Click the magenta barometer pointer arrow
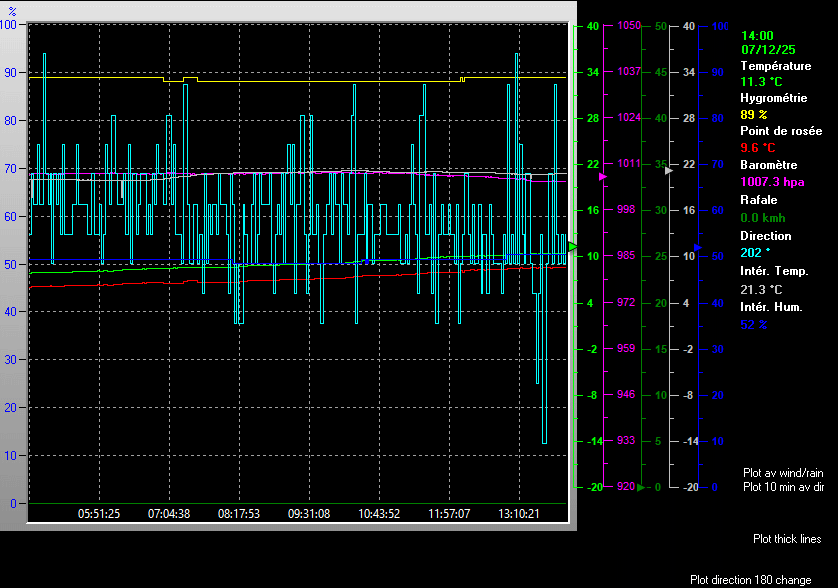Image resolution: width=838 pixels, height=588 pixels. (603, 177)
